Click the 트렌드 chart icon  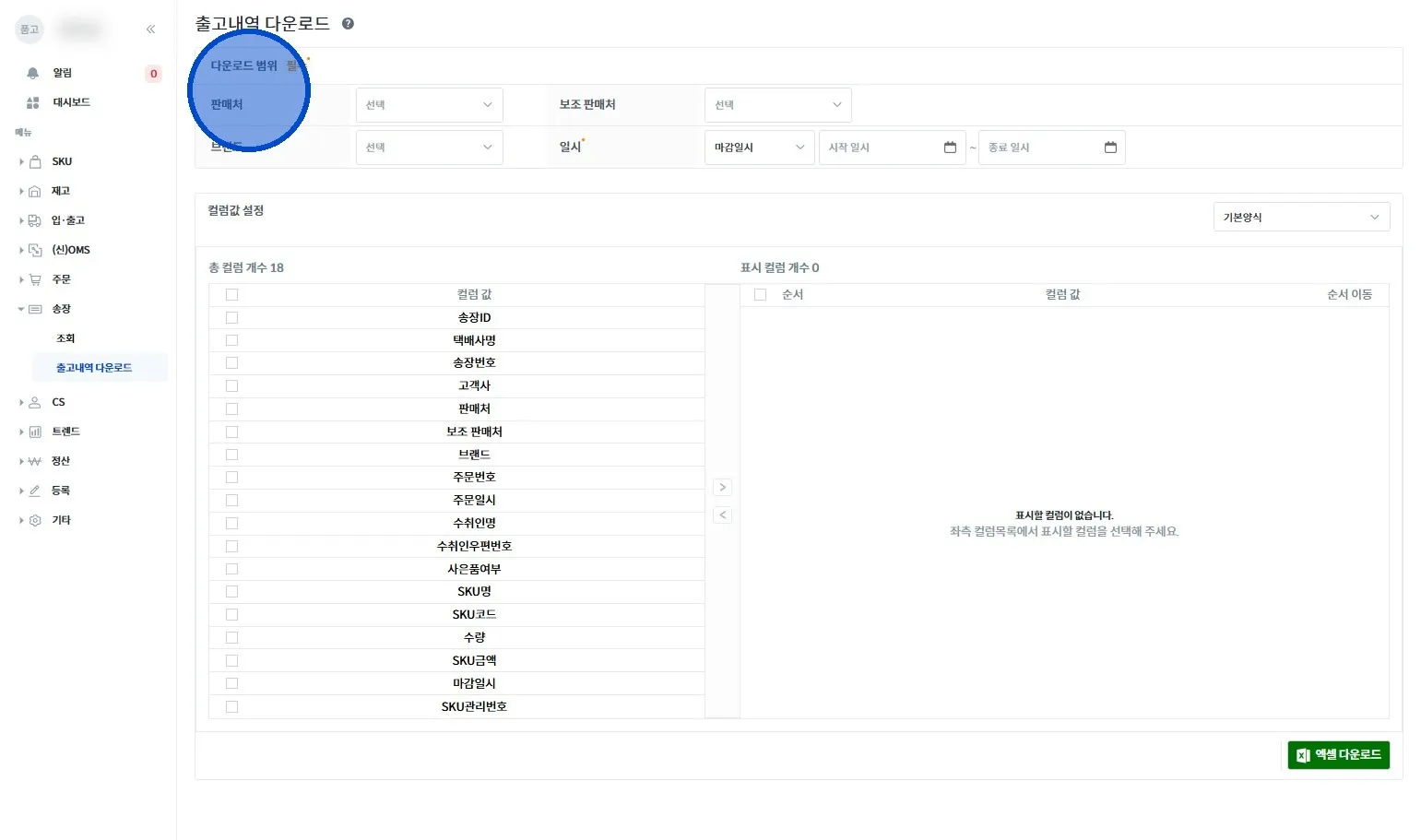click(x=35, y=432)
